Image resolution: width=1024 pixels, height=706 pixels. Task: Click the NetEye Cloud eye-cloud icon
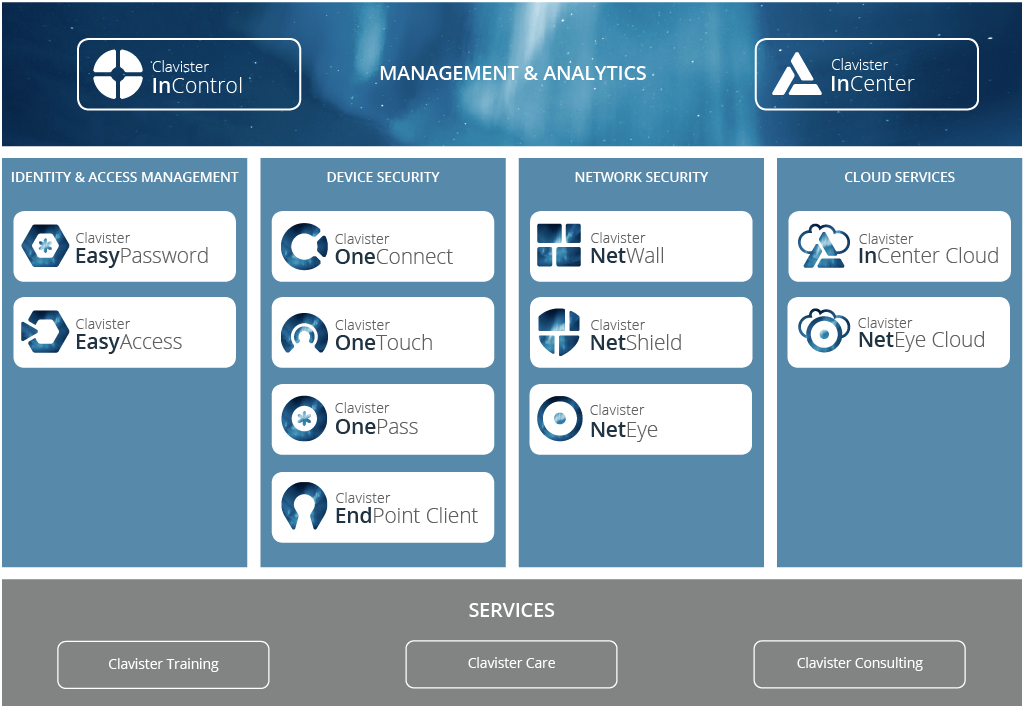point(824,330)
